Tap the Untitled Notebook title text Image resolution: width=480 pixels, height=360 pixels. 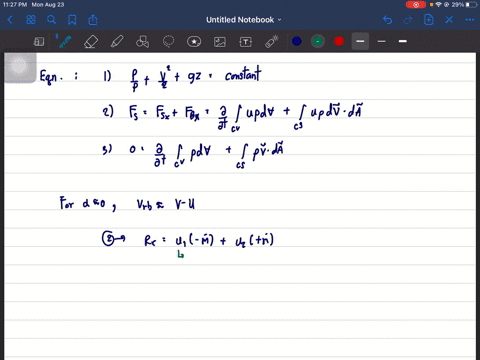(240, 20)
